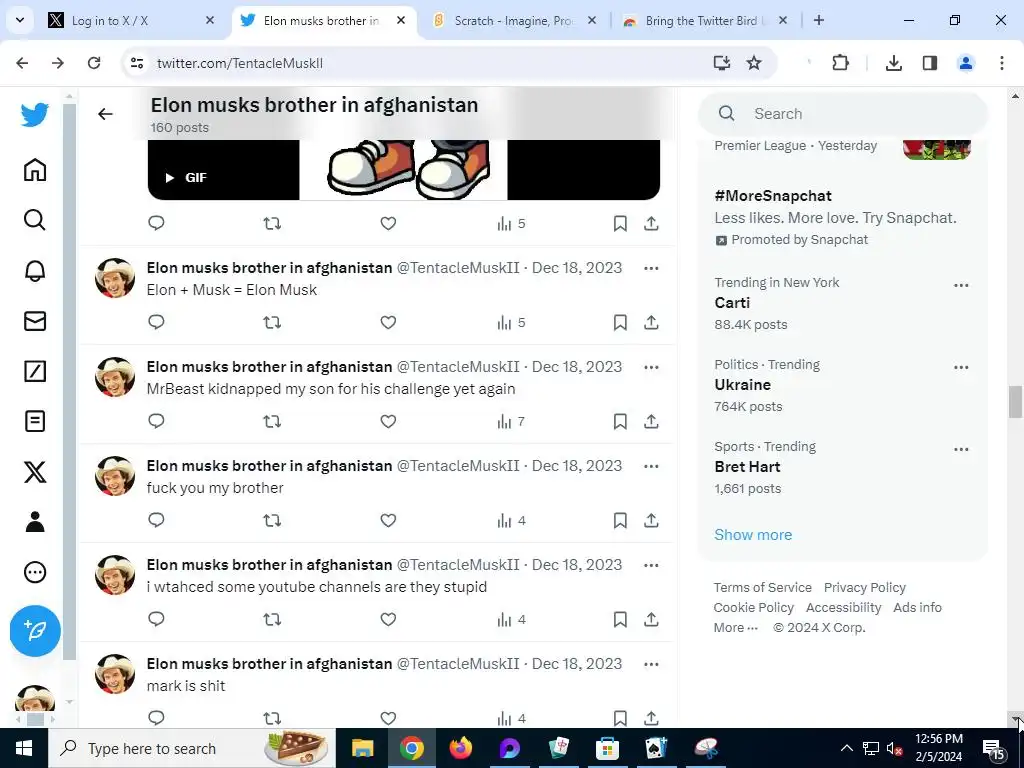Open Explore search icon in sidebar
This screenshot has height=768, width=1024.
[x=35, y=220]
